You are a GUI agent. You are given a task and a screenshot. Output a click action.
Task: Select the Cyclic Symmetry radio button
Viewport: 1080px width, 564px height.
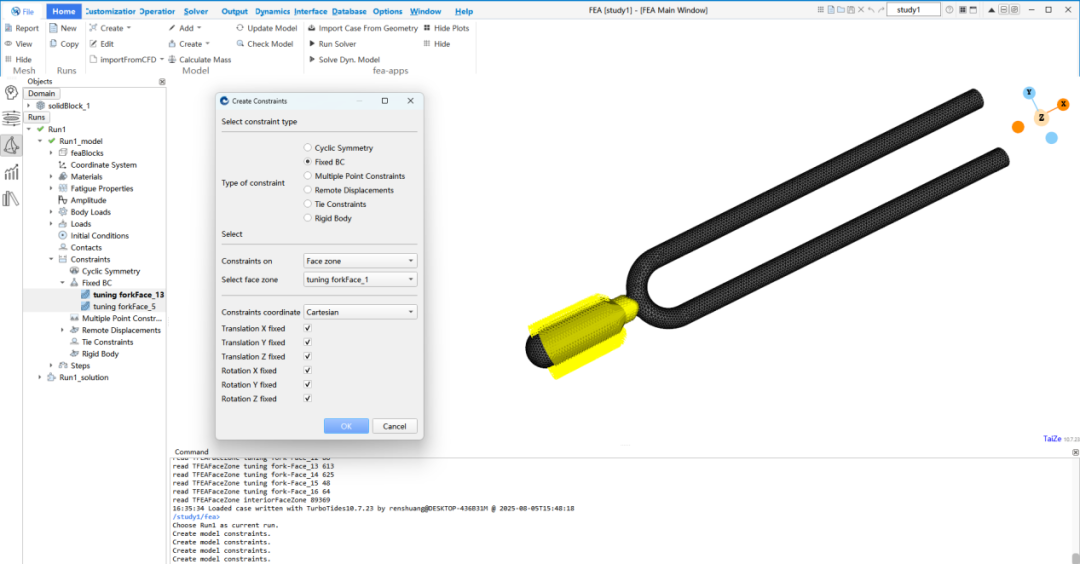click(x=308, y=147)
